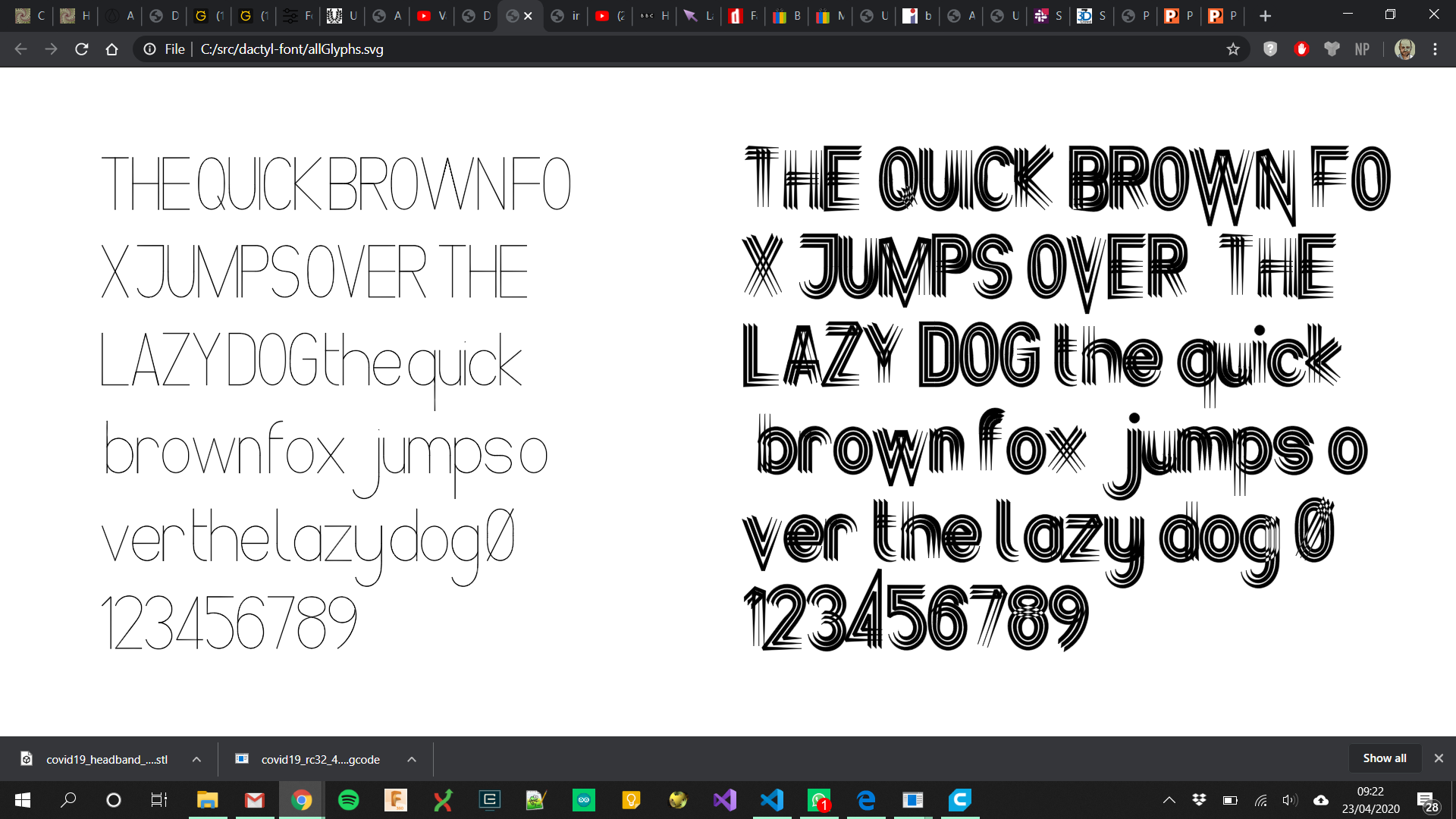Go to the browser home page

[112, 49]
